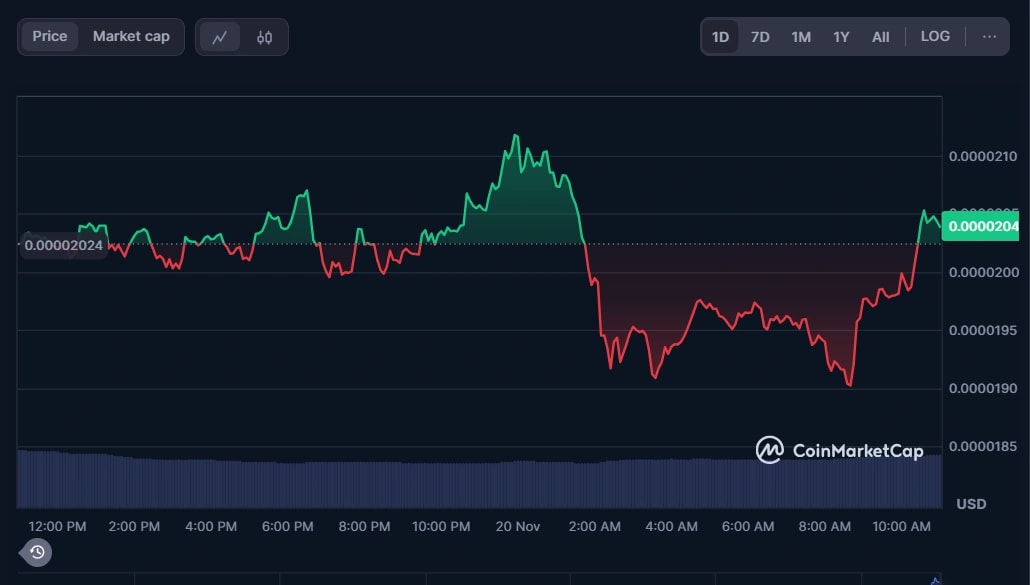1030x585 pixels.
Task: Choose the 1Y time range
Action: [841, 37]
